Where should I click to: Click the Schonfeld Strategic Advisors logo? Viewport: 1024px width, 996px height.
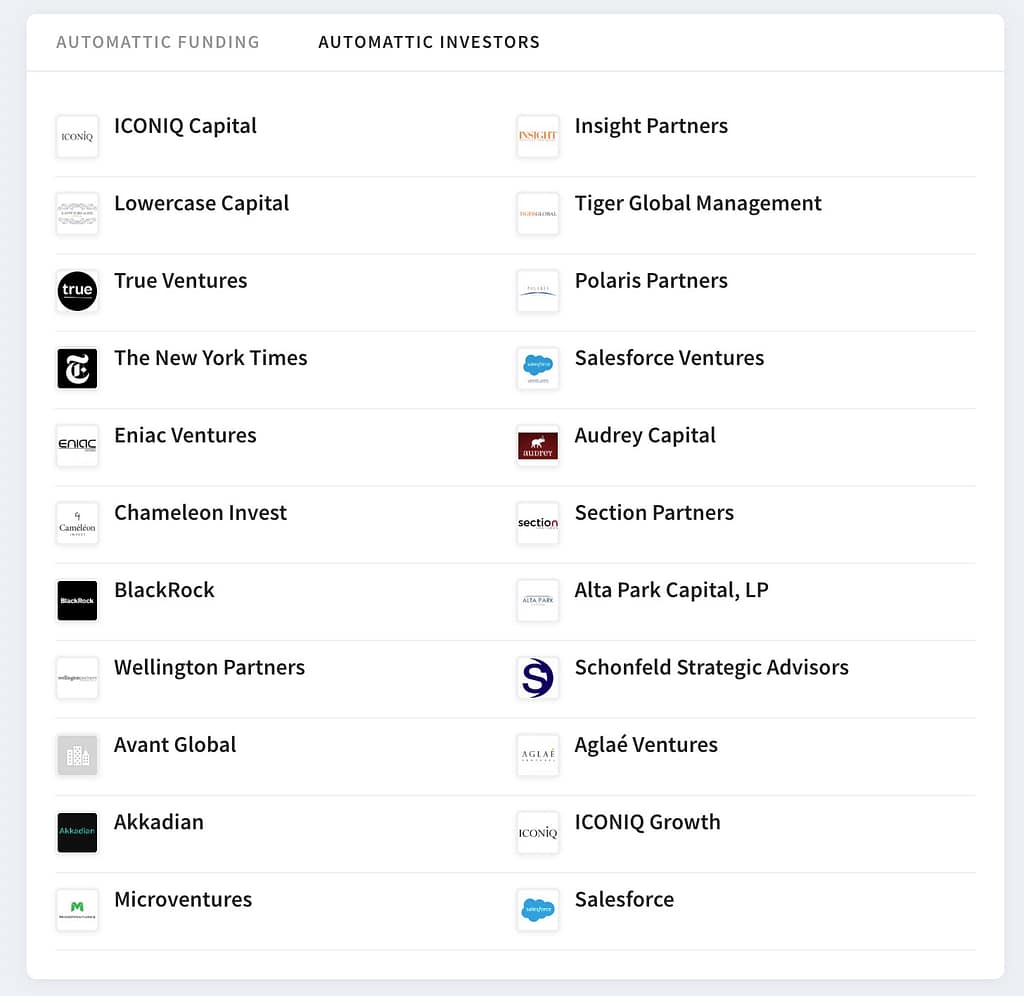click(x=537, y=678)
